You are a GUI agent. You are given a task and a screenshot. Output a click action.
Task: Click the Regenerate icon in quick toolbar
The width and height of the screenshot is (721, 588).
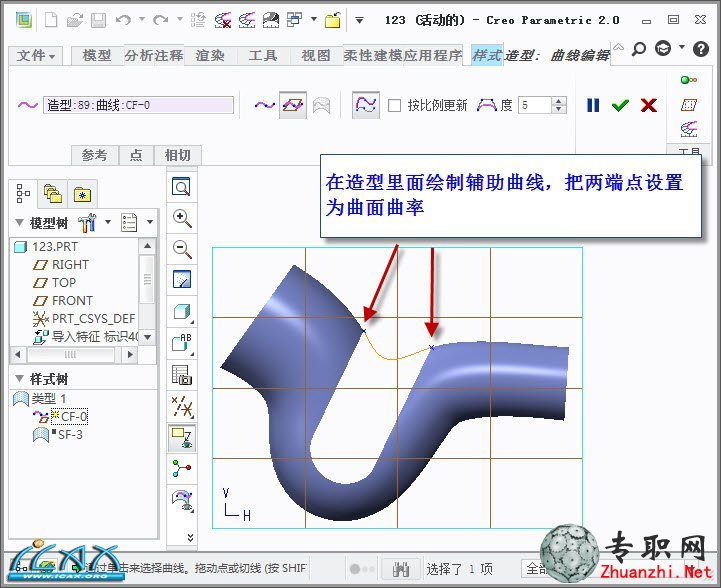coord(198,20)
